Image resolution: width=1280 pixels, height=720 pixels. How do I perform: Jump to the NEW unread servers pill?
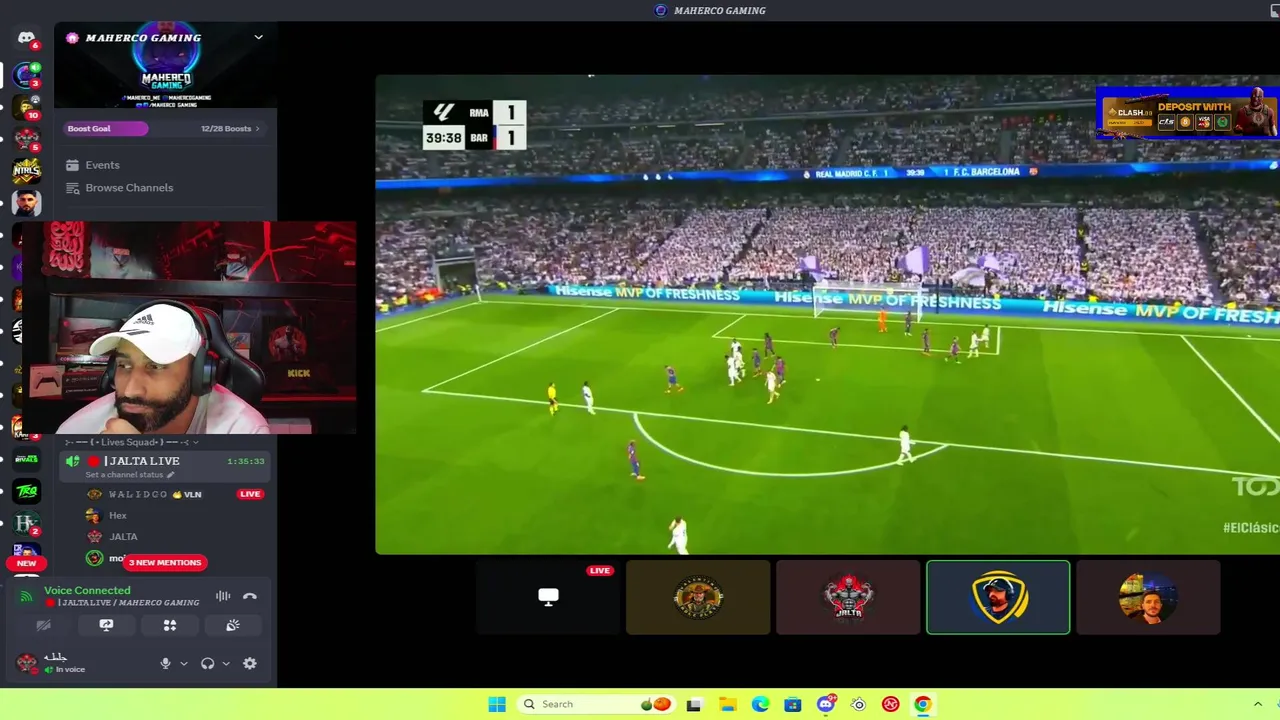(x=27, y=563)
